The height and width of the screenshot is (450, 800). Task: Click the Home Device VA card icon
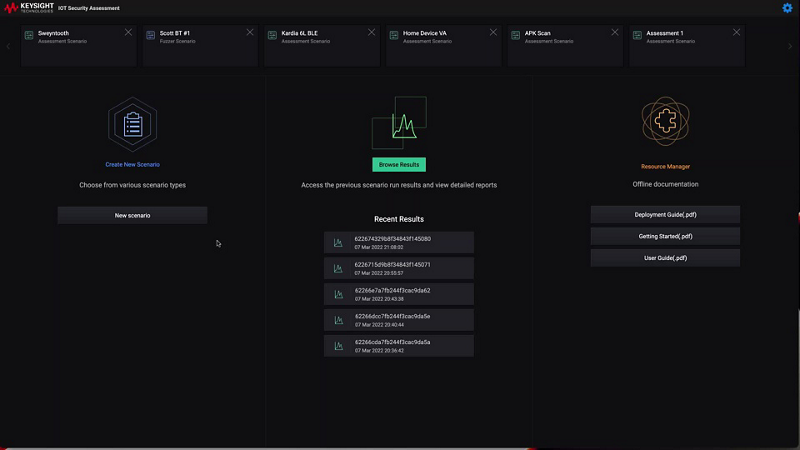[x=394, y=35]
